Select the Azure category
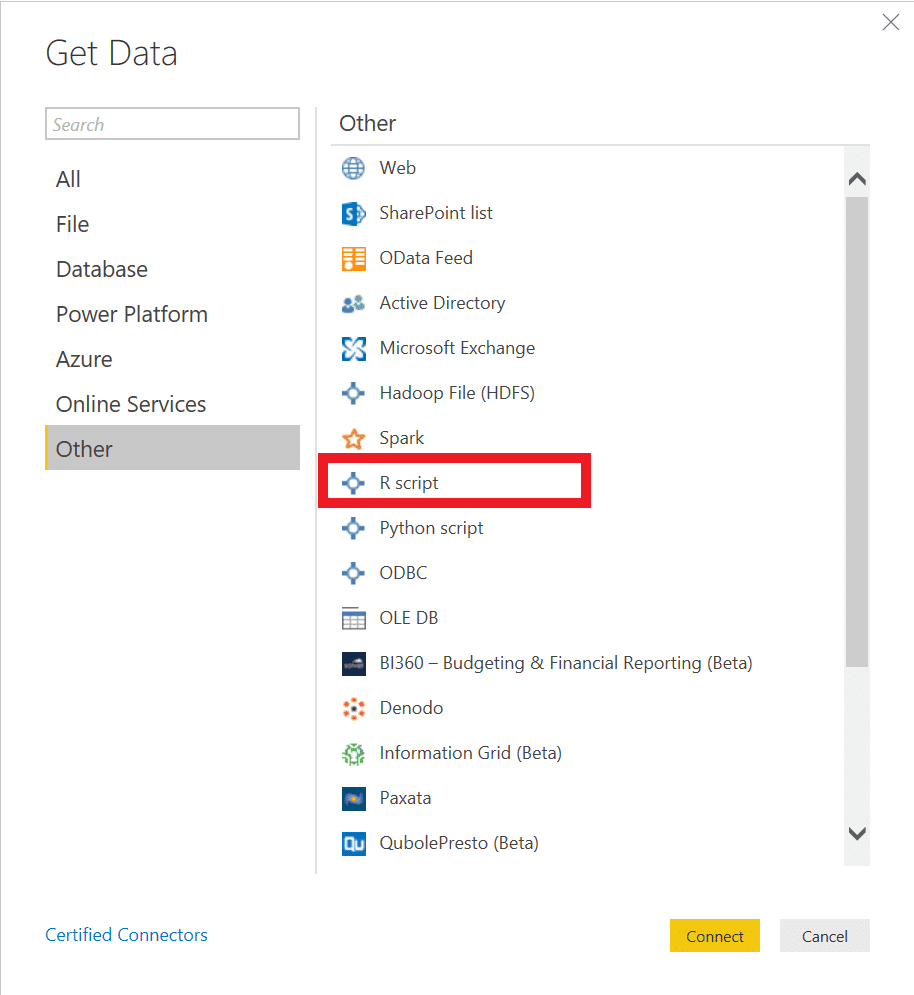Viewport: 914px width, 995px height. (x=172, y=360)
